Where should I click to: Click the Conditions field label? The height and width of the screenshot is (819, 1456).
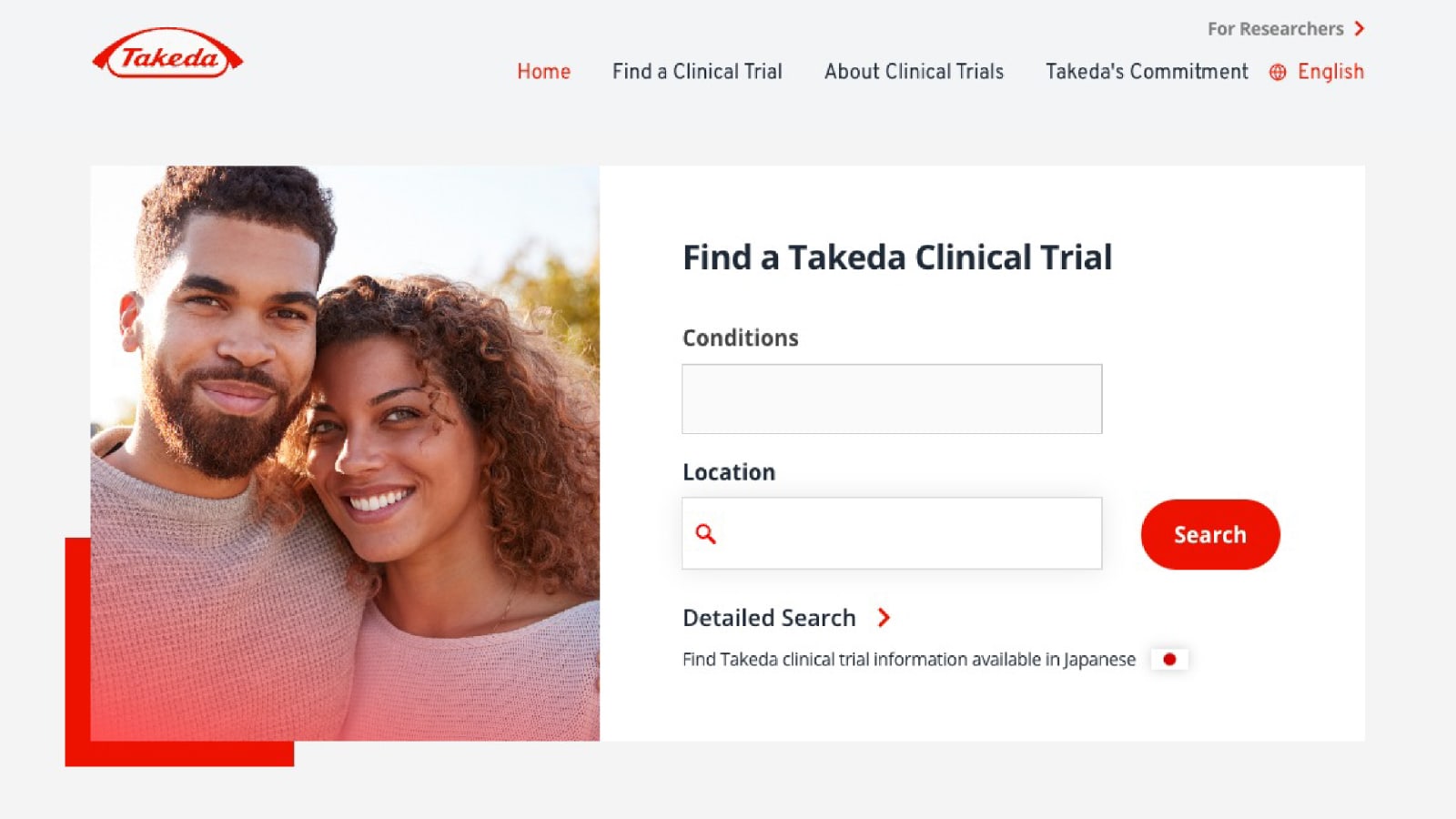(741, 338)
